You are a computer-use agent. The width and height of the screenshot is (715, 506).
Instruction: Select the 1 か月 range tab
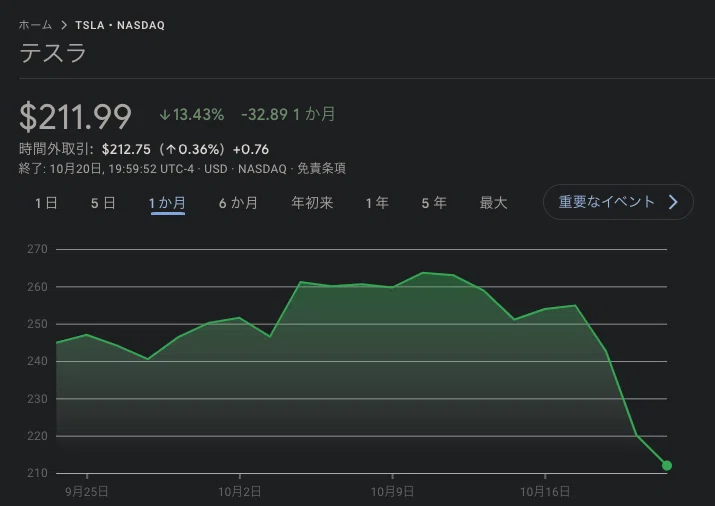pos(167,203)
